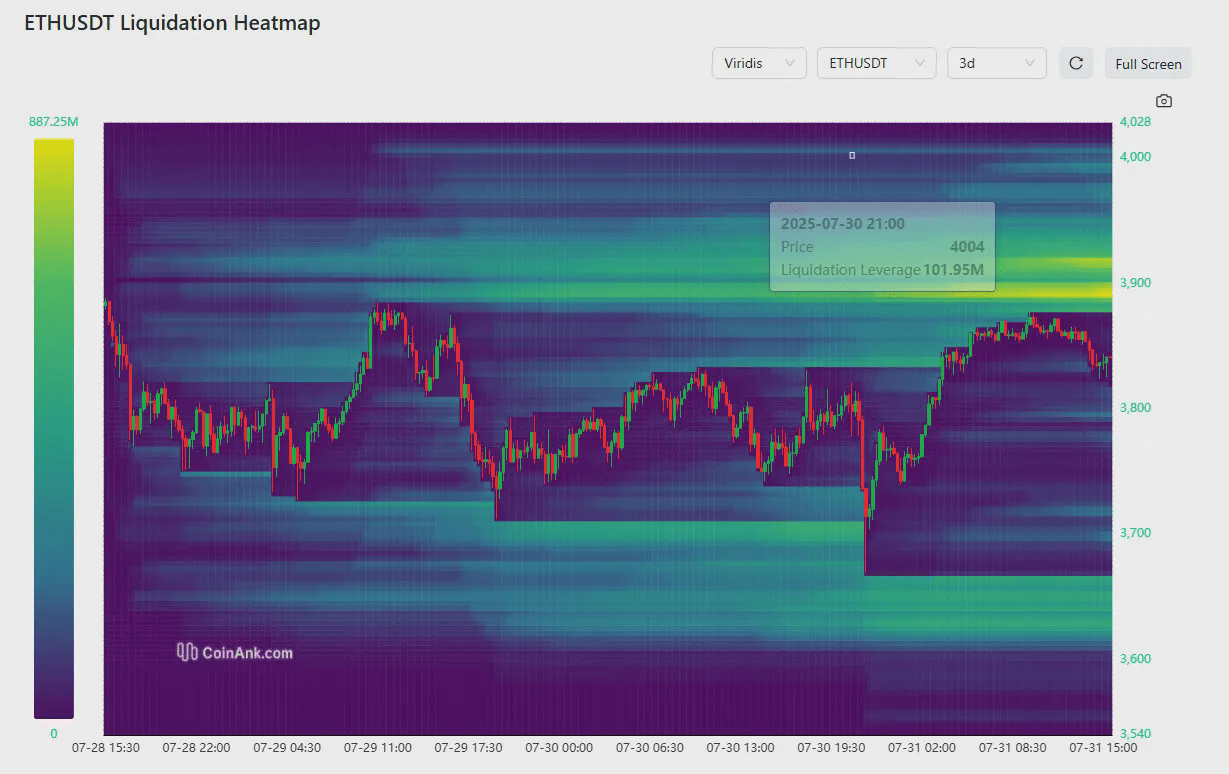Click the 07-31 02:00 time label
This screenshot has width=1229, height=774.
point(922,747)
